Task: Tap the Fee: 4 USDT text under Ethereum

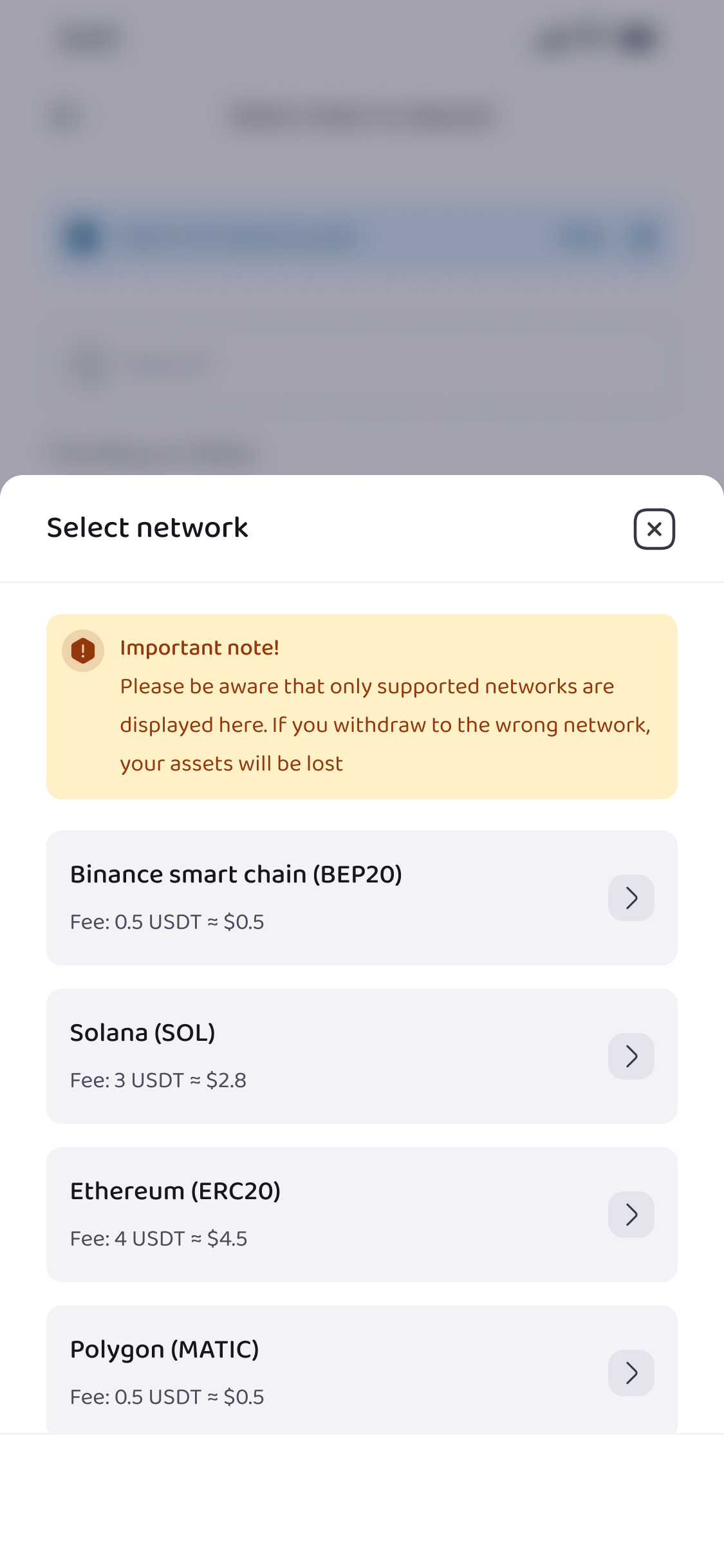Action: pos(158,1238)
